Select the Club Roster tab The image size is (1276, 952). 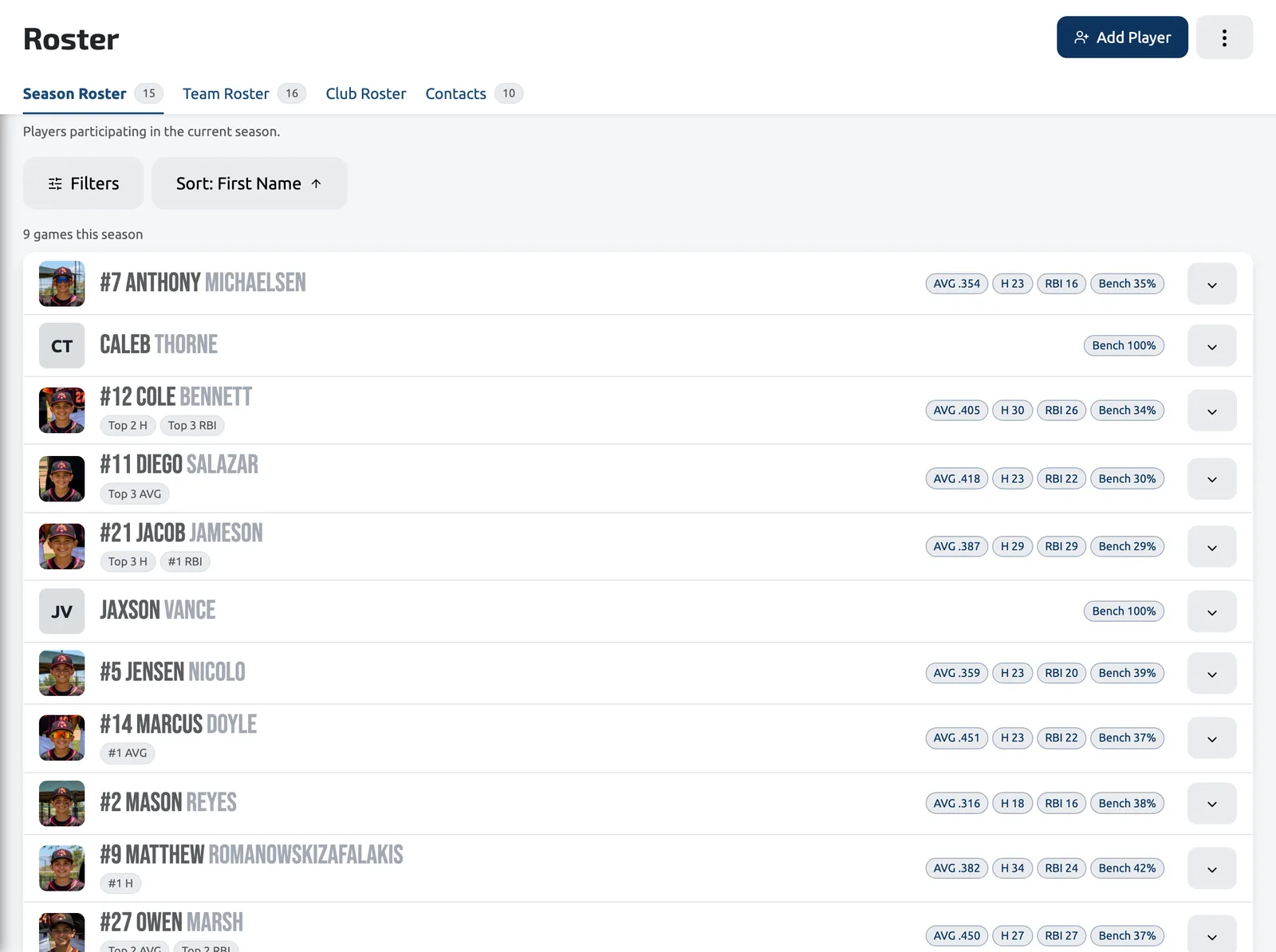click(366, 94)
